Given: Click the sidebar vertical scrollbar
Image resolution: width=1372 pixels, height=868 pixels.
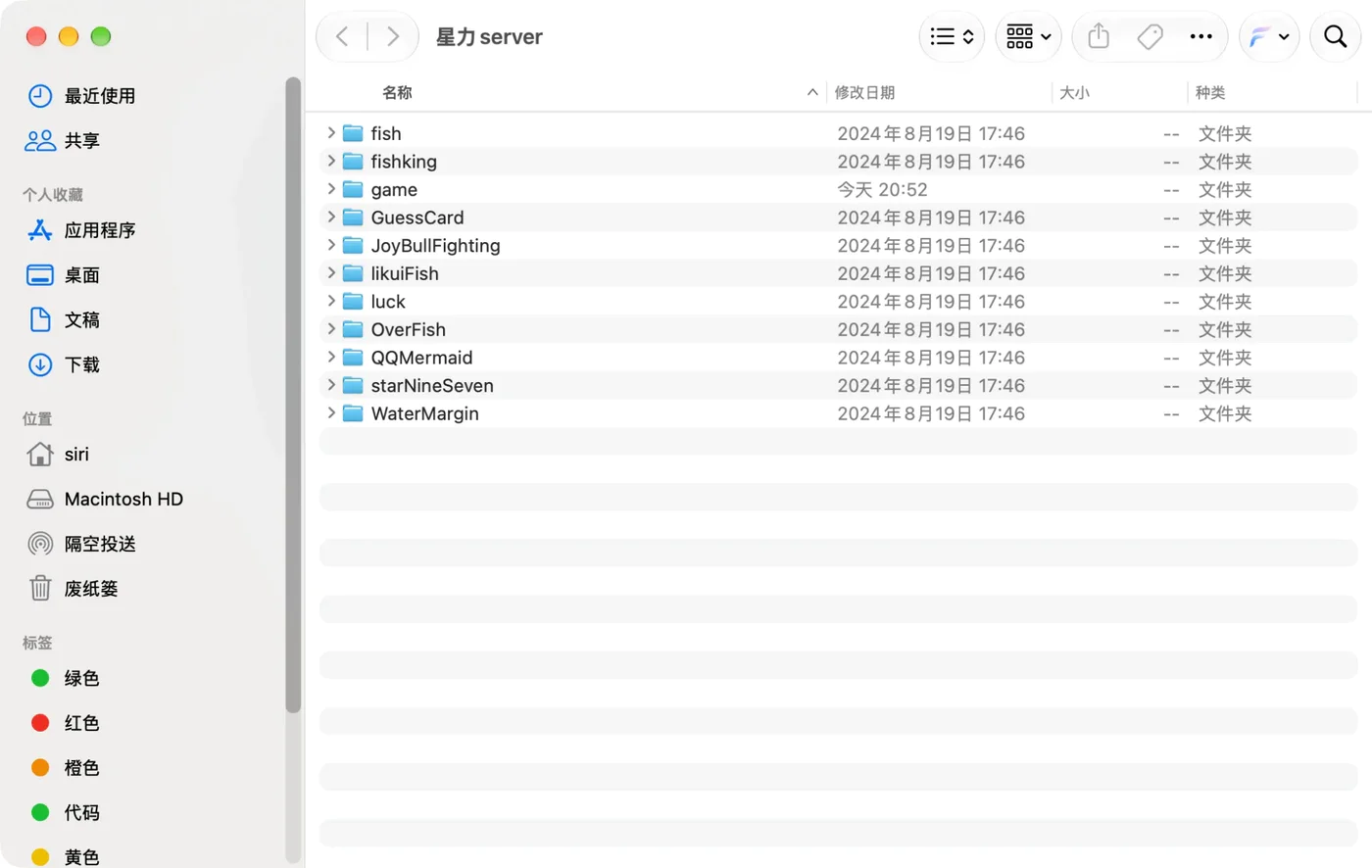Looking at the screenshot, I should [x=292, y=394].
